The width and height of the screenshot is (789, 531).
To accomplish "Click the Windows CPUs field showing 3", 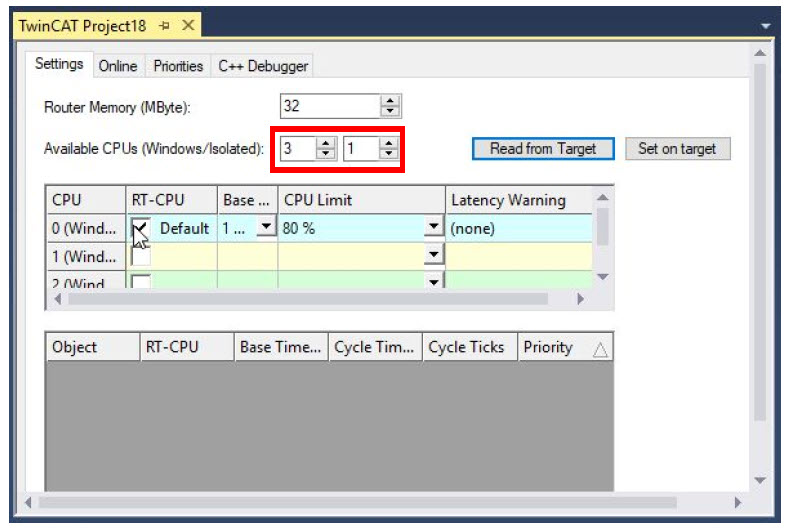I will (297, 149).
